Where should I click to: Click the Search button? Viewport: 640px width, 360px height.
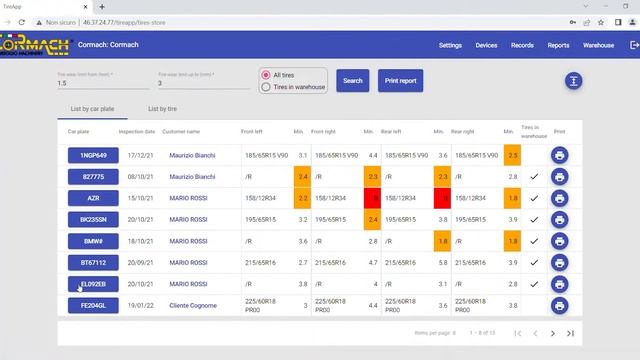(x=353, y=81)
